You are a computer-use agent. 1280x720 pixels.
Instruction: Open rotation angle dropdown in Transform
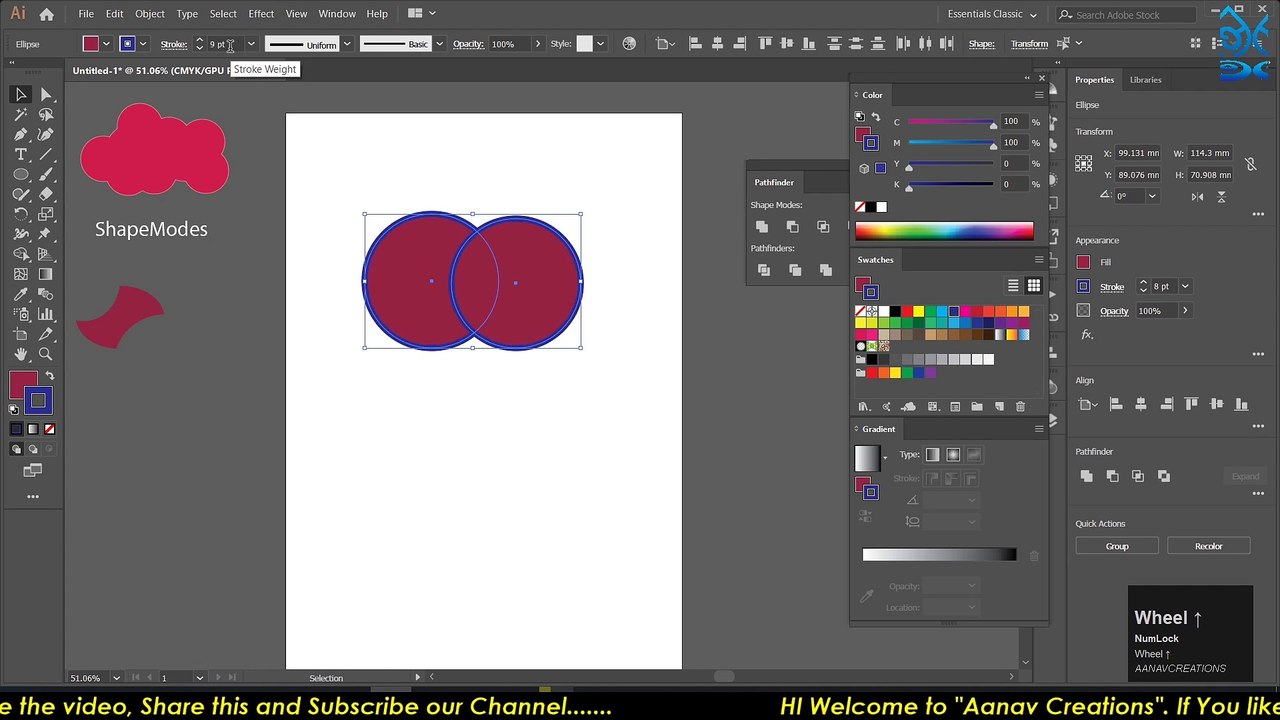coord(1152,196)
